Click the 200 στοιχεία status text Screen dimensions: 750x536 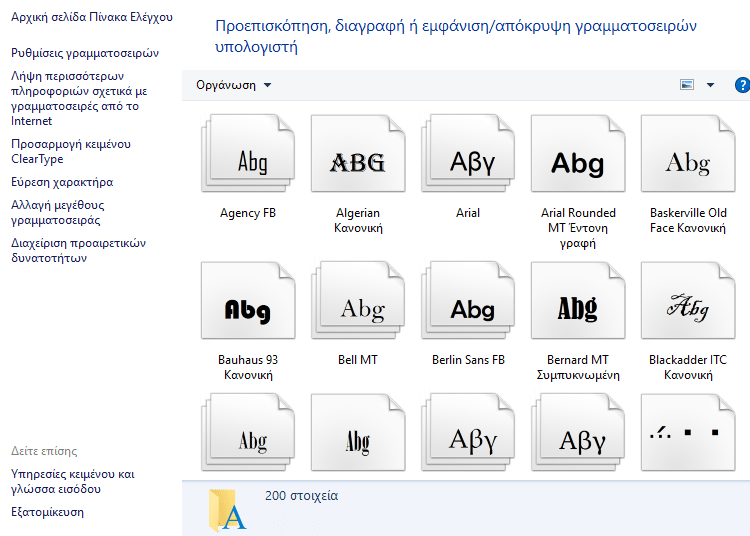coord(301,495)
